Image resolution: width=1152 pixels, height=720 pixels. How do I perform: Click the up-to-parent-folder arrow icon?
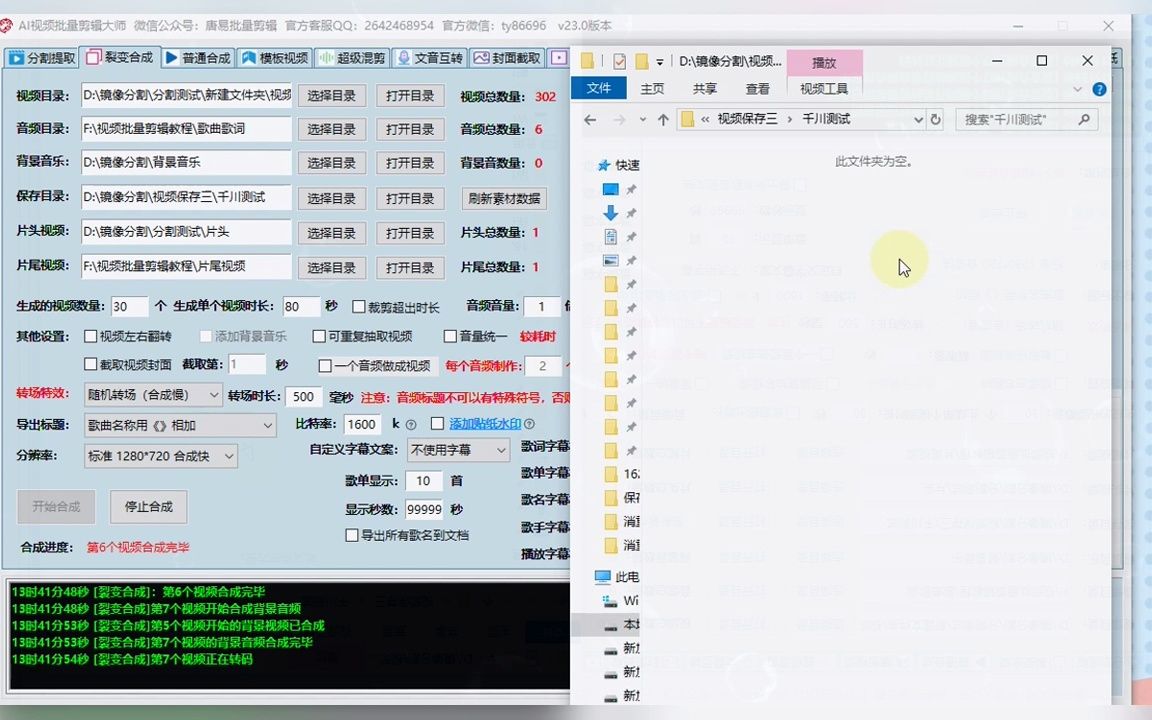pyautogui.click(x=663, y=119)
